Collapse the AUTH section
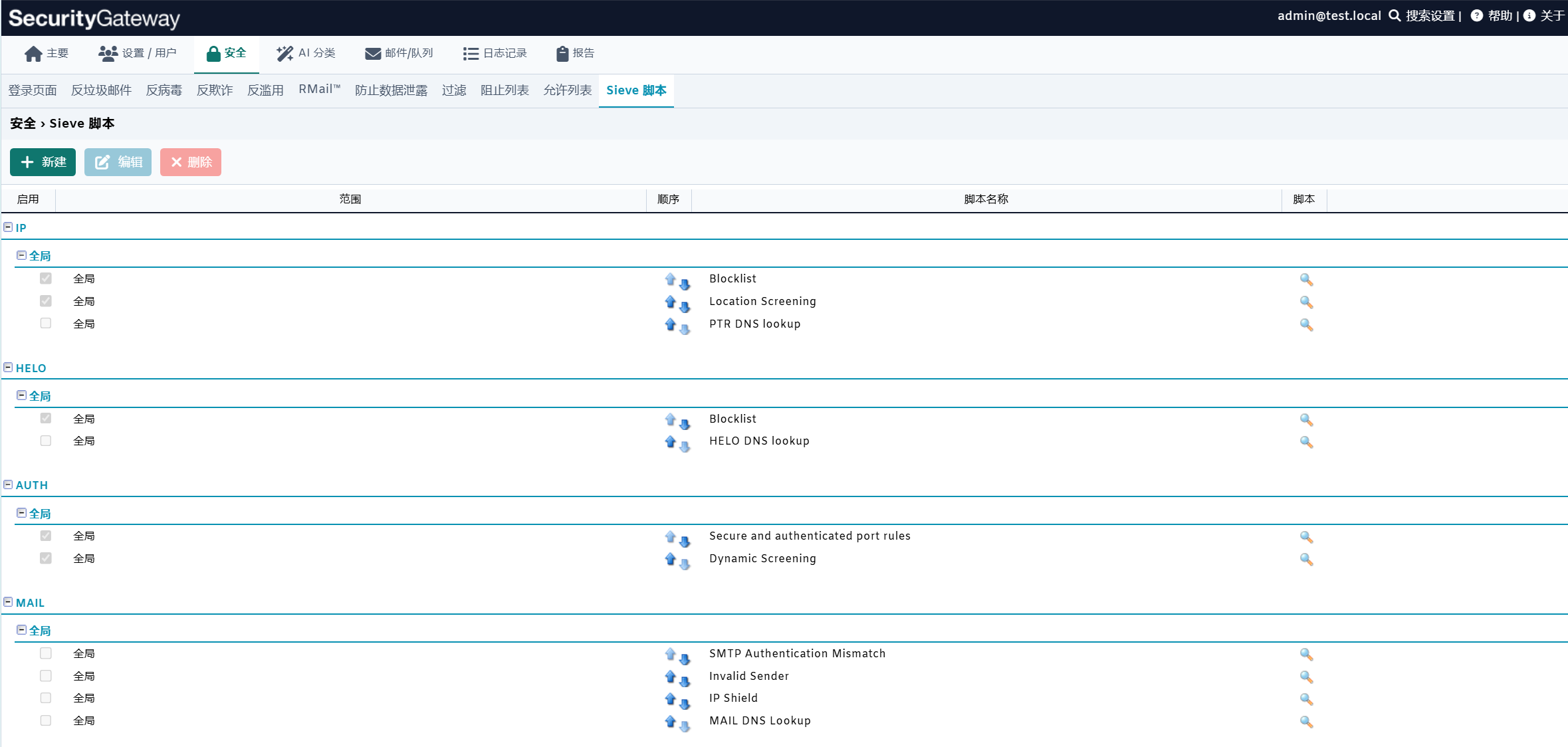Image resolution: width=1568 pixels, height=747 pixels. point(8,484)
